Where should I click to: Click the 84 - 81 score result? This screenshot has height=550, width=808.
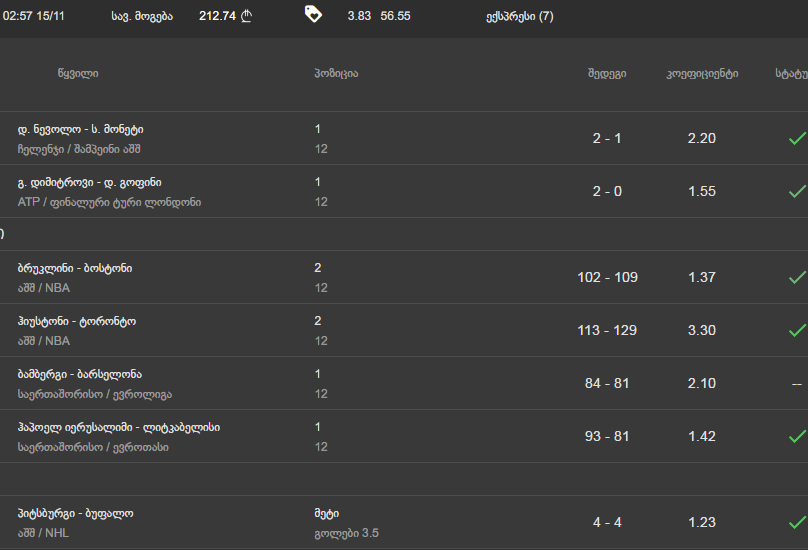tap(607, 383)
